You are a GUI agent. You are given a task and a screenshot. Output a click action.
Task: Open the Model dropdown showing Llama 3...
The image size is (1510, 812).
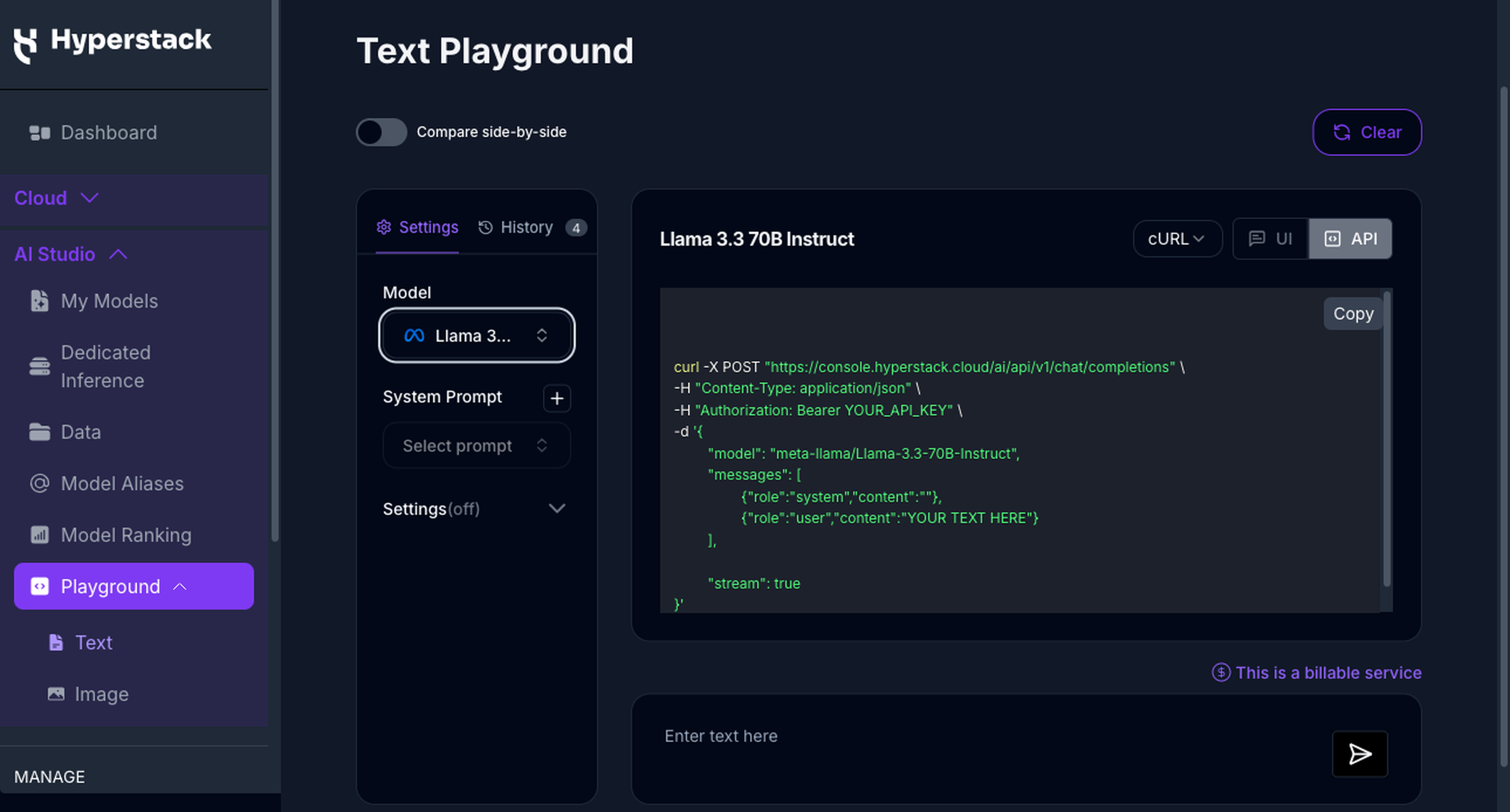[477, 335]
